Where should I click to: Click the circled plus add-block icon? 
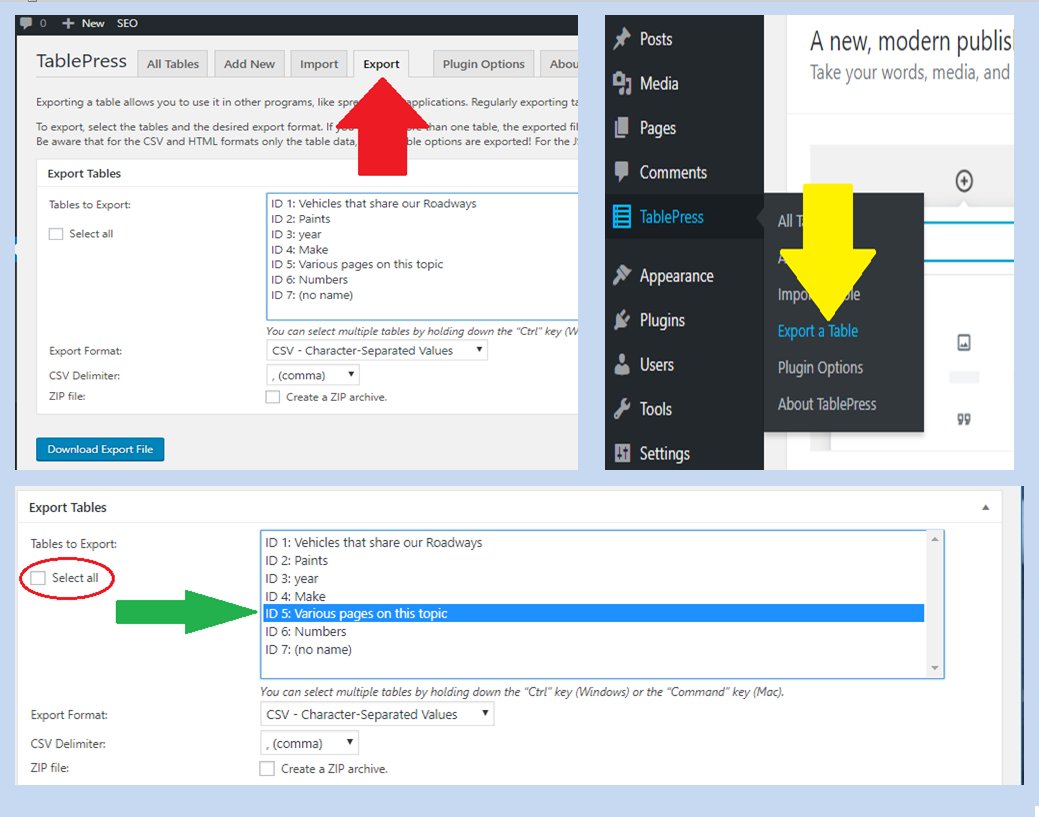pos(964,180)
